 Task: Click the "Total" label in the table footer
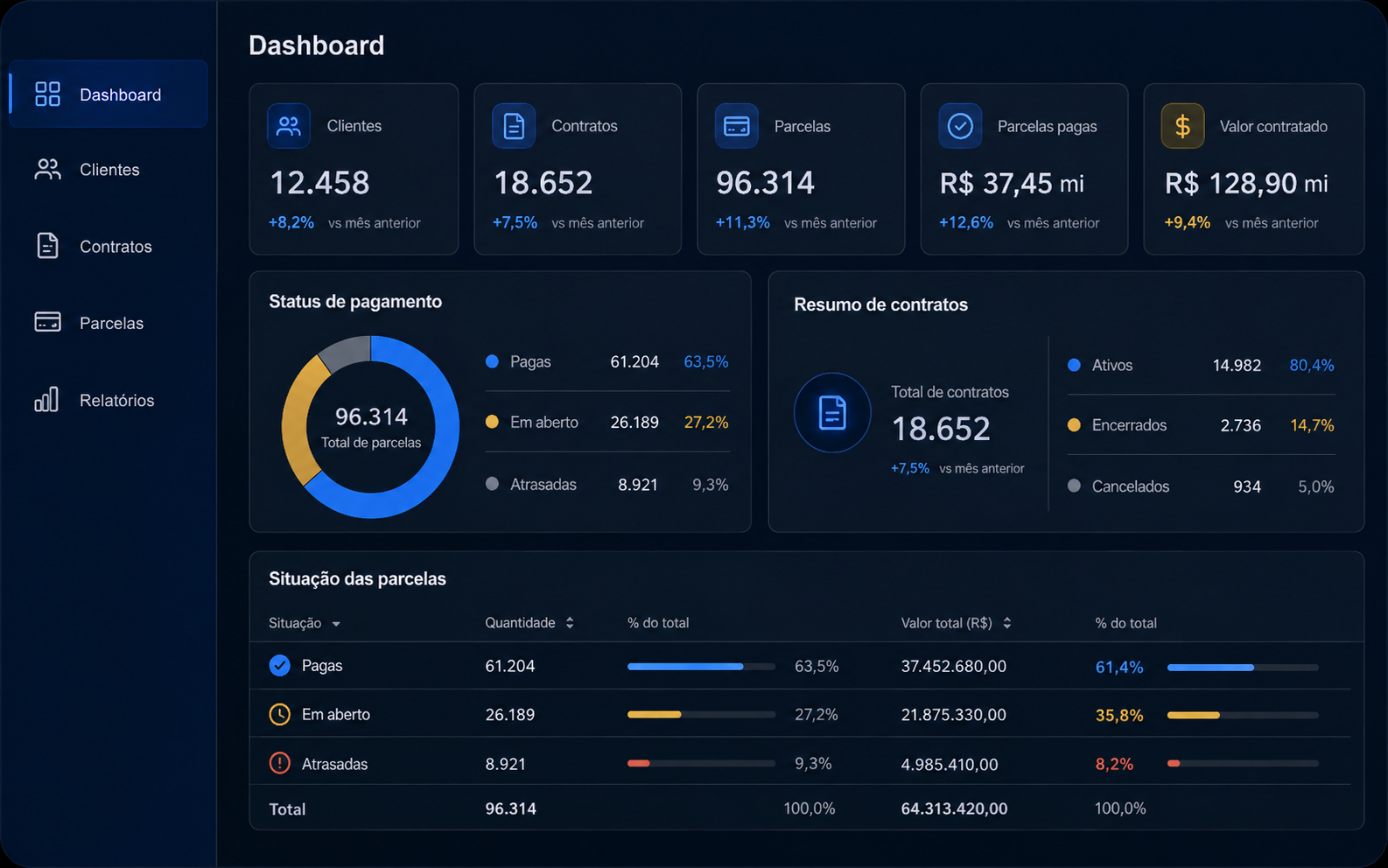coord(287,809)
